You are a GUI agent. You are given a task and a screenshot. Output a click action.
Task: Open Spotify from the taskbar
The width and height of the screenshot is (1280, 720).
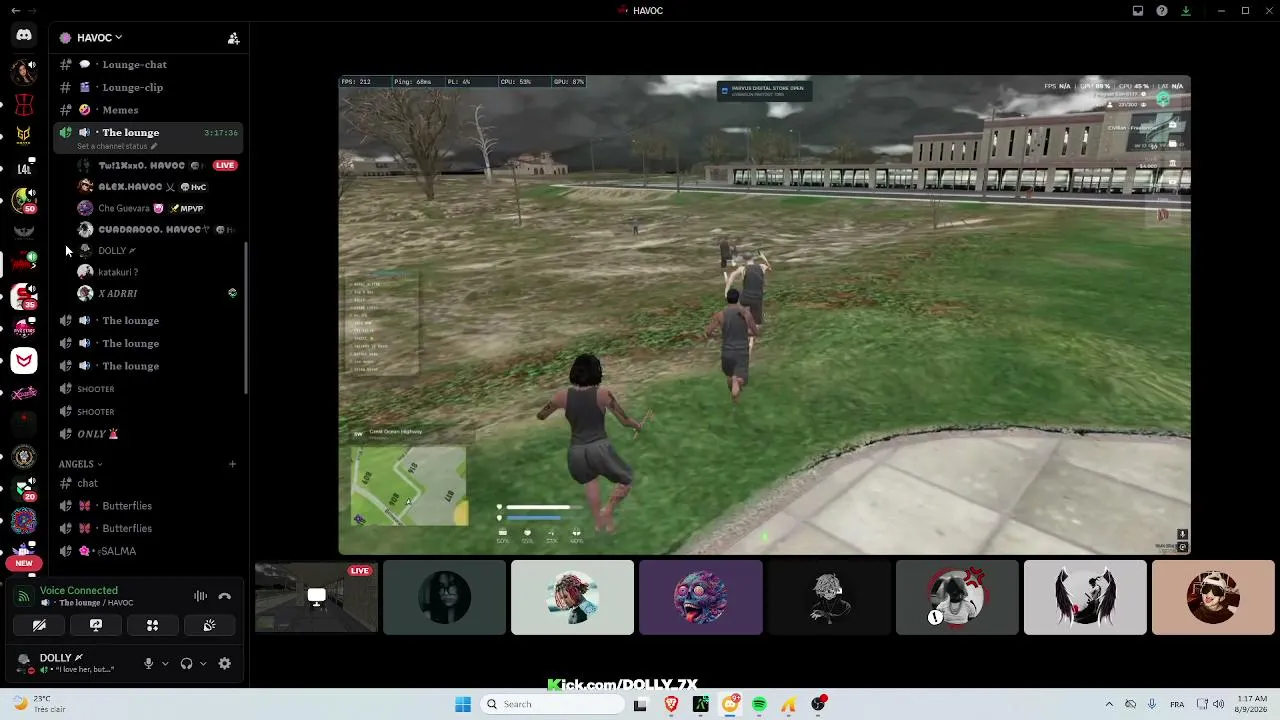(759, 704)
